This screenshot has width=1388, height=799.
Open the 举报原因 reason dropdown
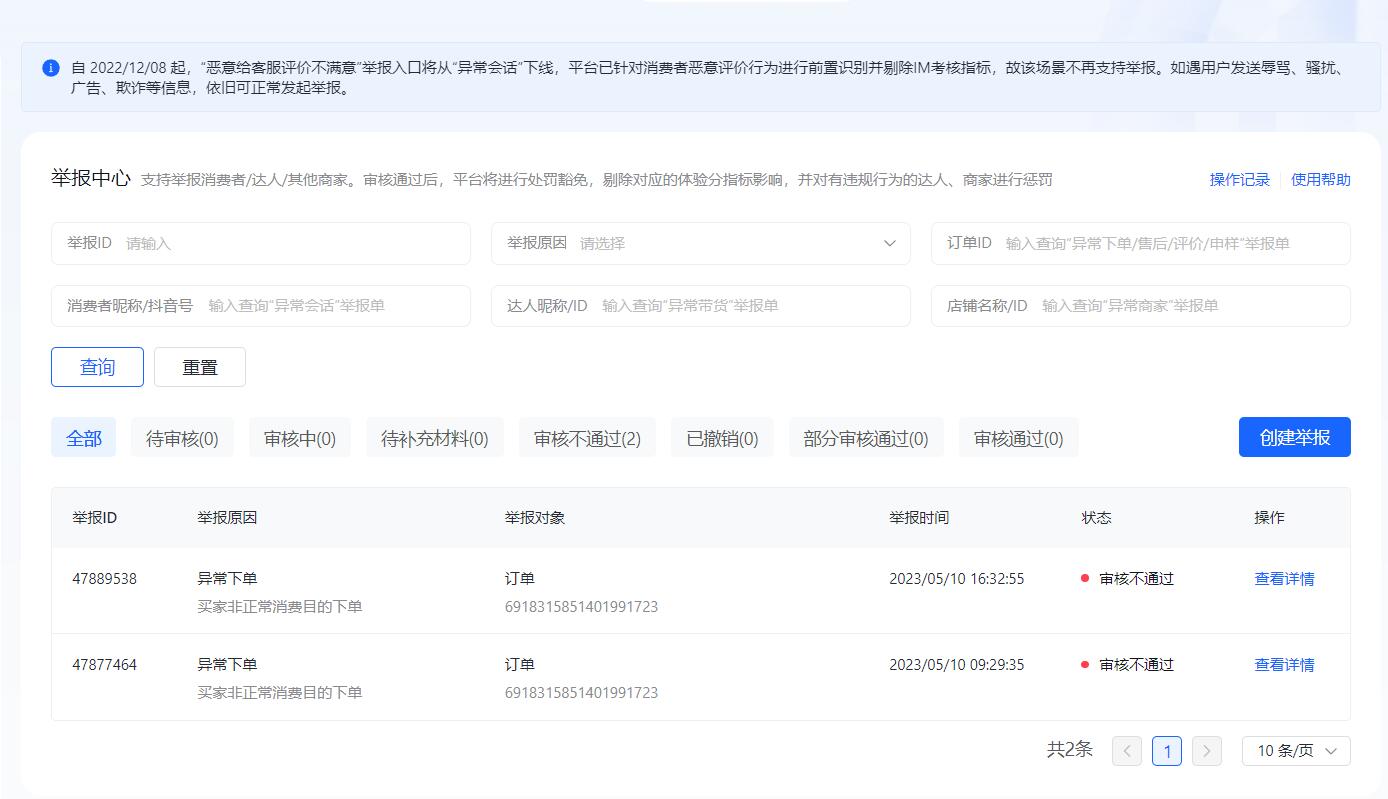[x=700, y=243]
